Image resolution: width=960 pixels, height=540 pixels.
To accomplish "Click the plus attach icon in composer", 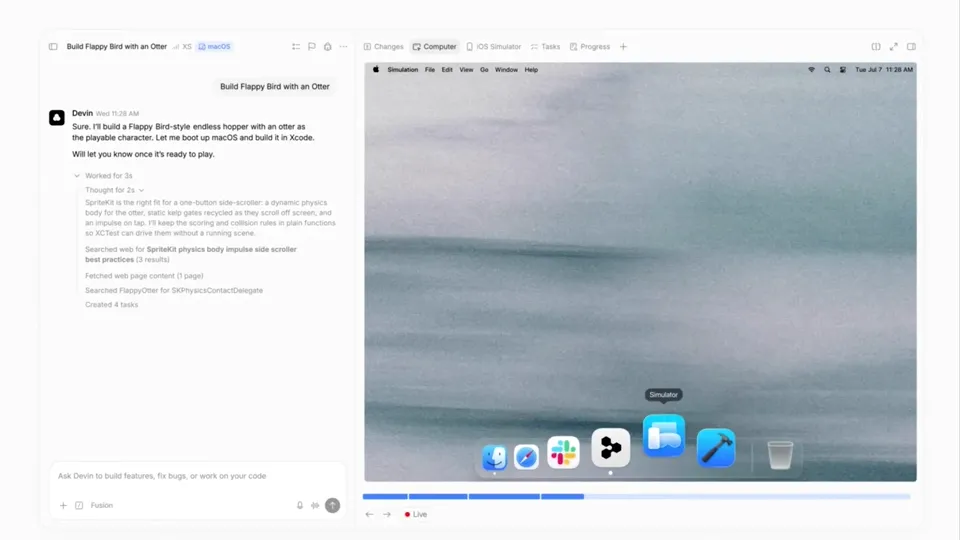I will 63,506.
